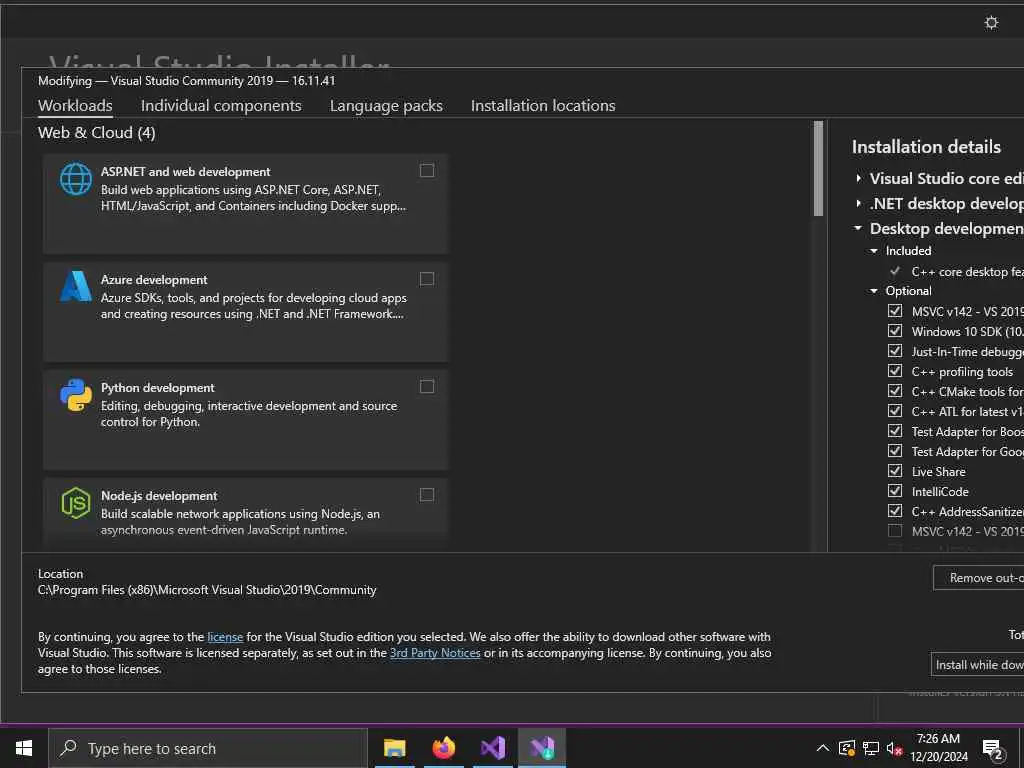
Task: Launch Firefox from the taskbar
Action: tap(444, 748)
